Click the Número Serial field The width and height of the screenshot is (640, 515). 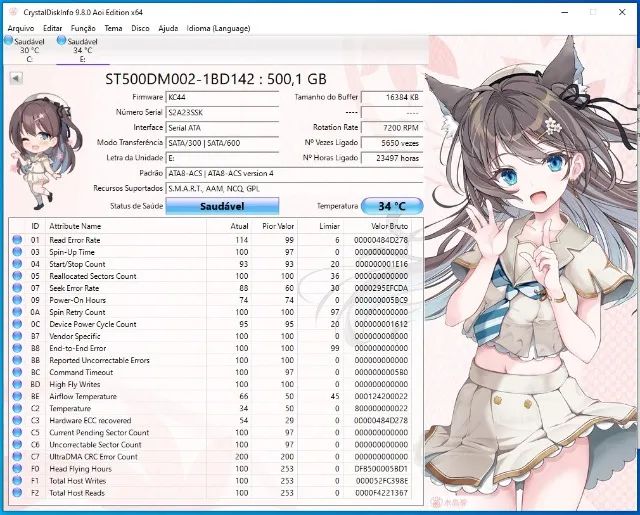coord(222,112)
